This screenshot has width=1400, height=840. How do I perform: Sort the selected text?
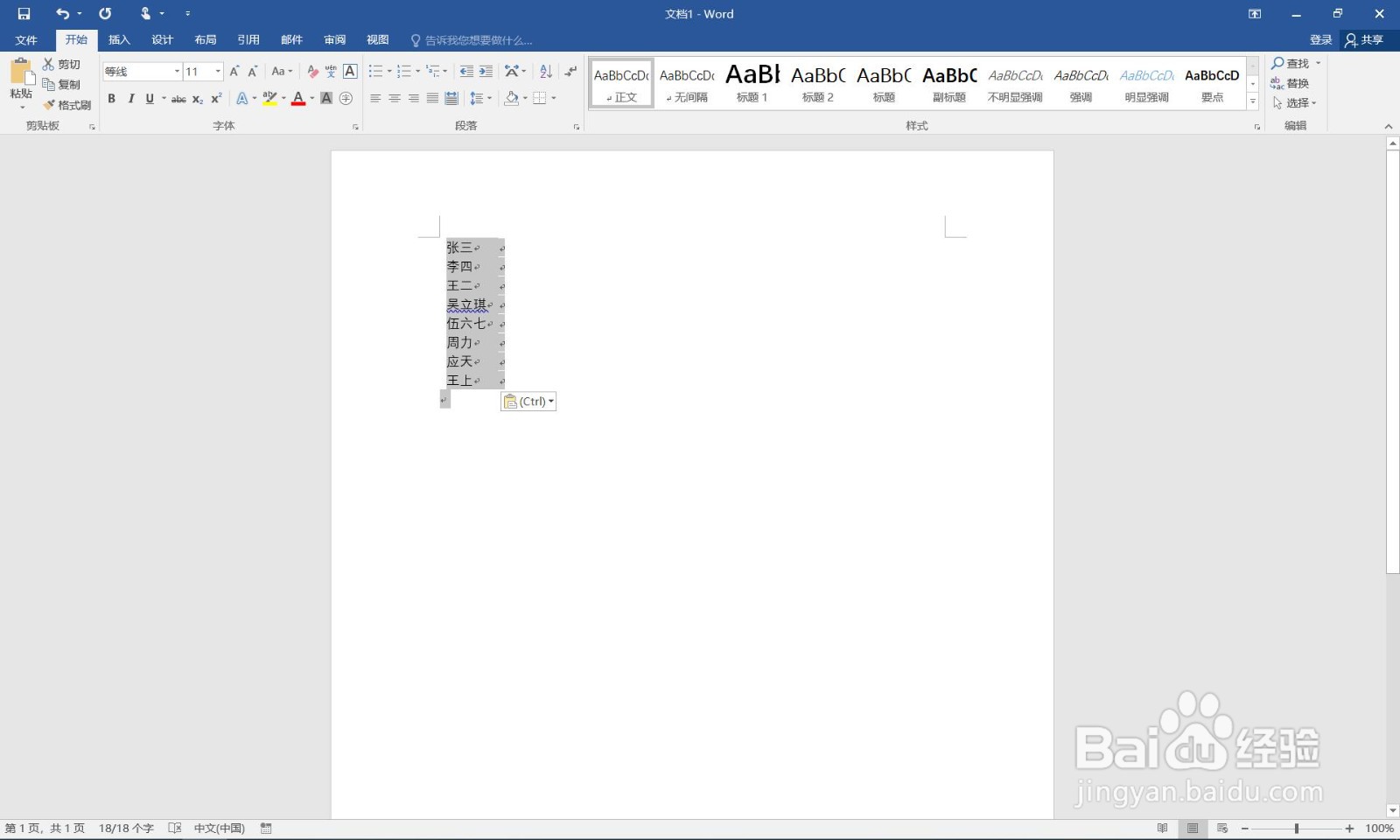click(x=546, y=72)
